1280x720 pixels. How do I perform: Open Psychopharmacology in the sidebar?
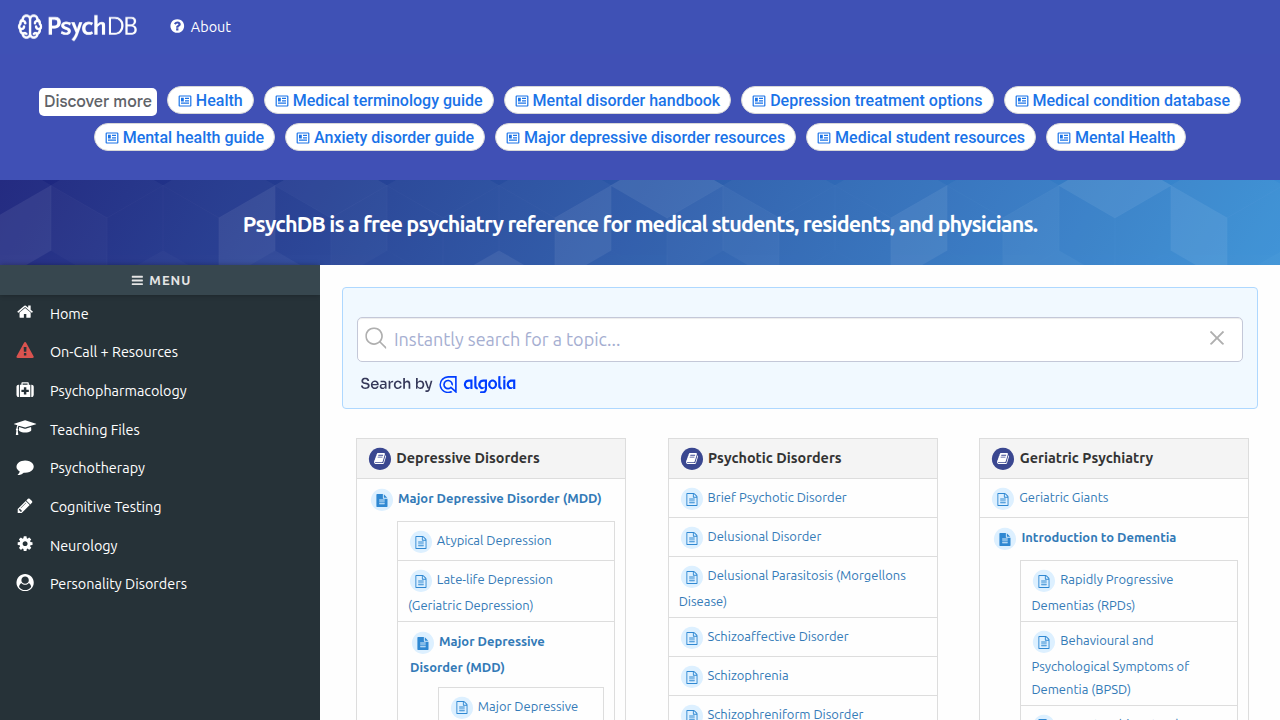coord(118,390)
